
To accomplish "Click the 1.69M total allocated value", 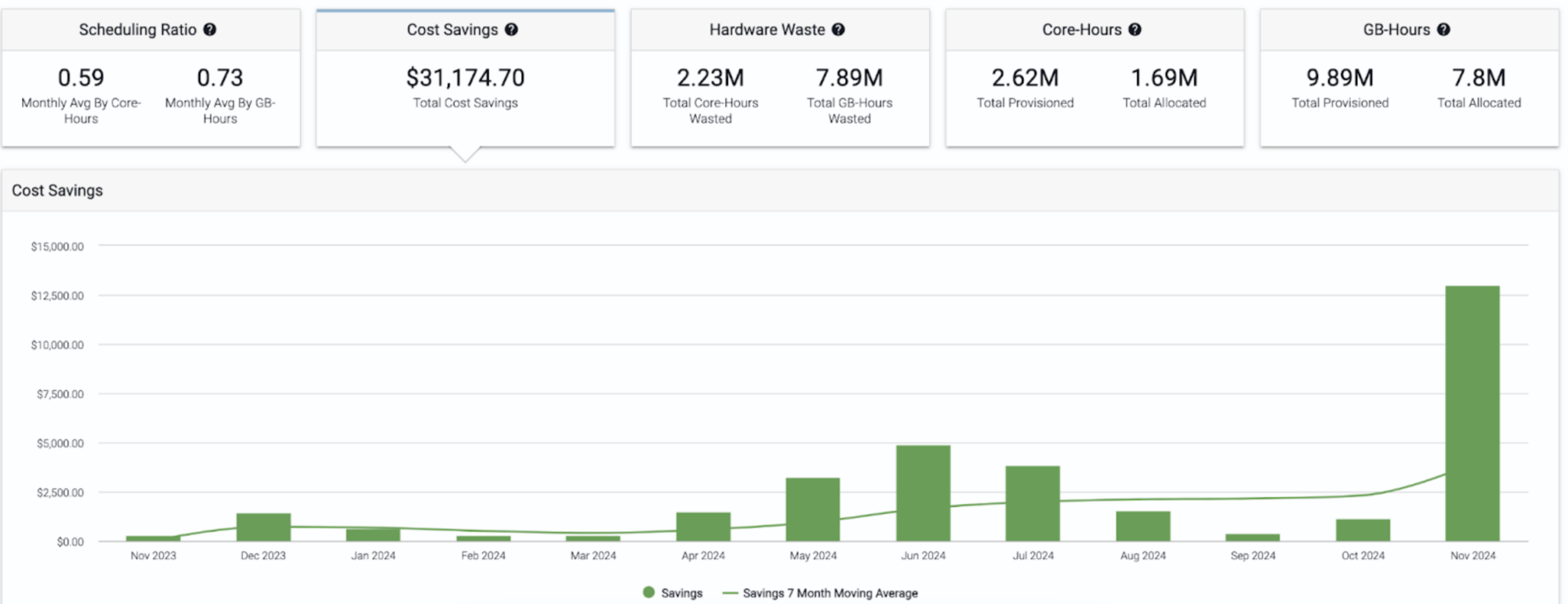I will 1164,78.
